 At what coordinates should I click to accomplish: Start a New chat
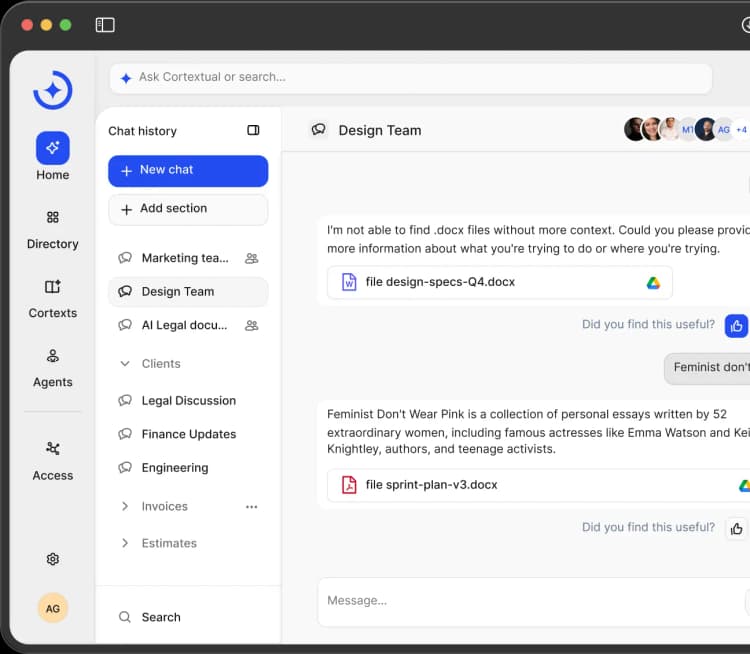(188, 171)
